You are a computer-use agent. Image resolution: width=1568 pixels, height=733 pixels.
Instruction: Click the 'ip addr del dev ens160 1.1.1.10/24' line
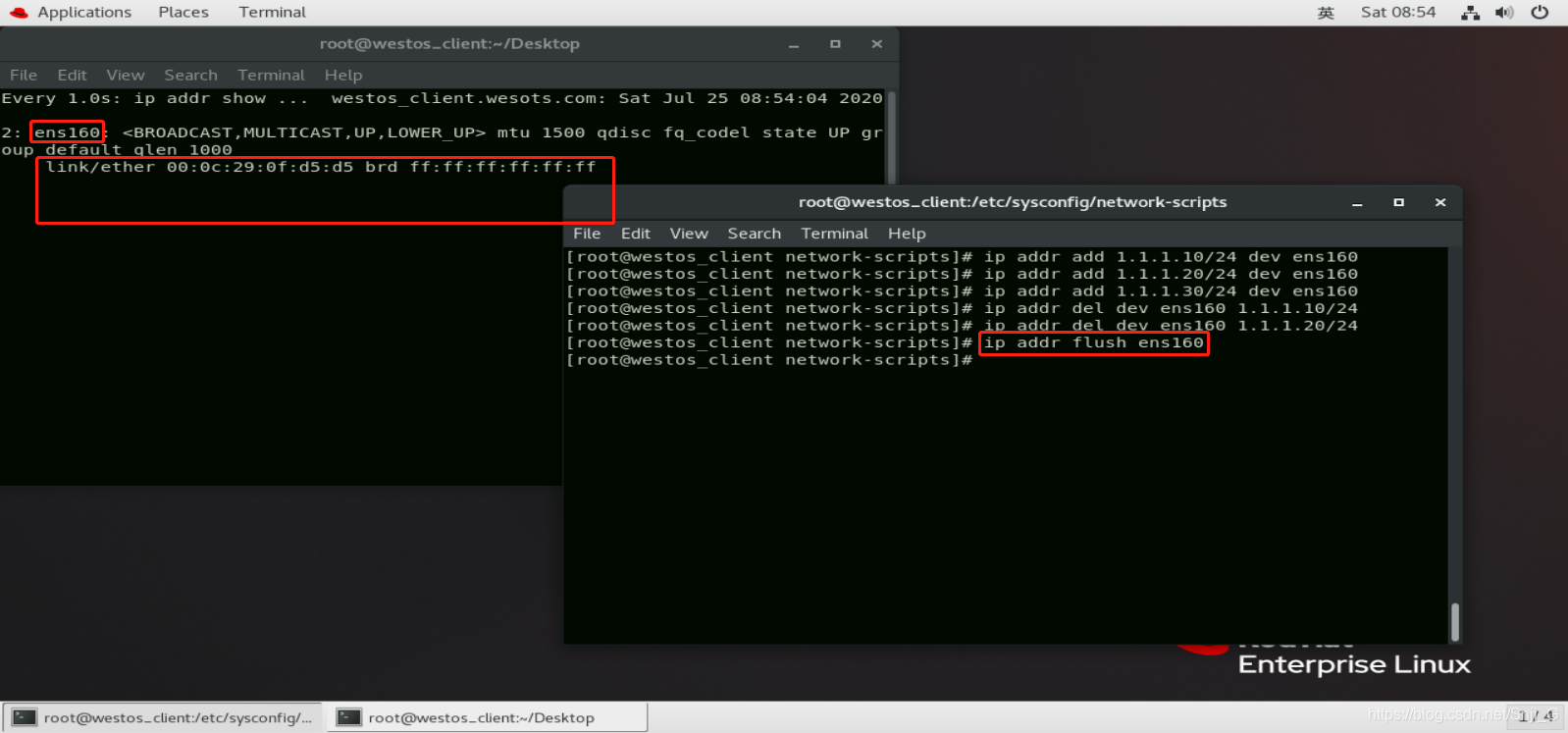(x=1171, y=308)
